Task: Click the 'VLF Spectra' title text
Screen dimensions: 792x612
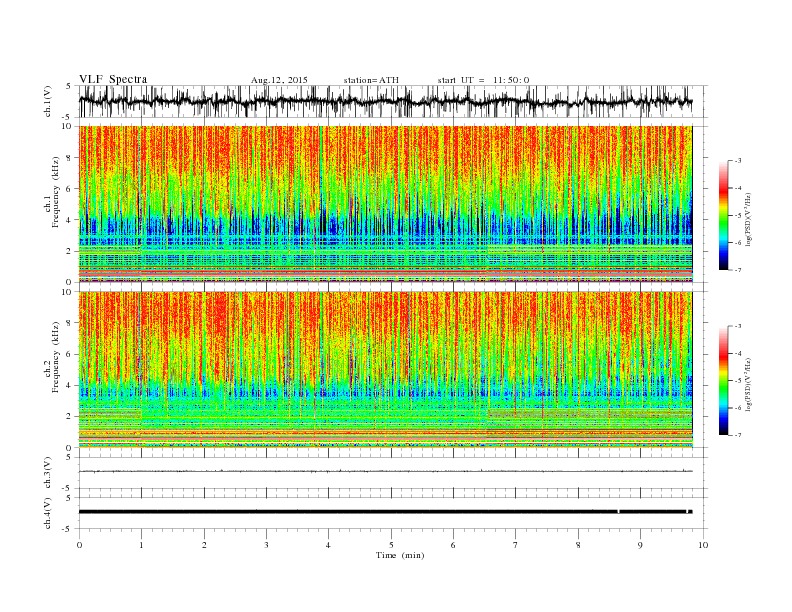Action: 113,79
